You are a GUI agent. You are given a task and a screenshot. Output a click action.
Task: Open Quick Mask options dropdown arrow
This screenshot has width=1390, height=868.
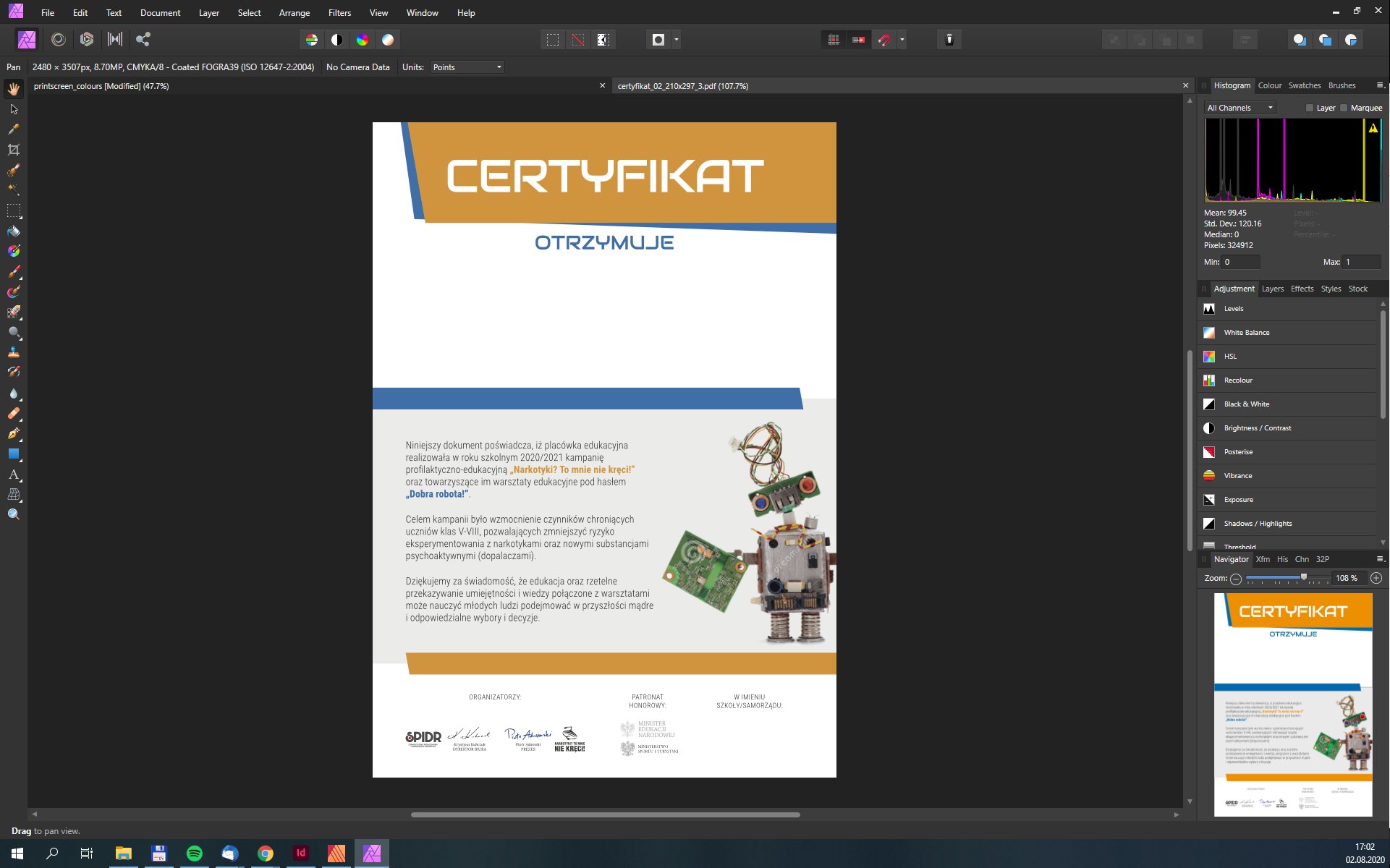[x=677, y=40]
